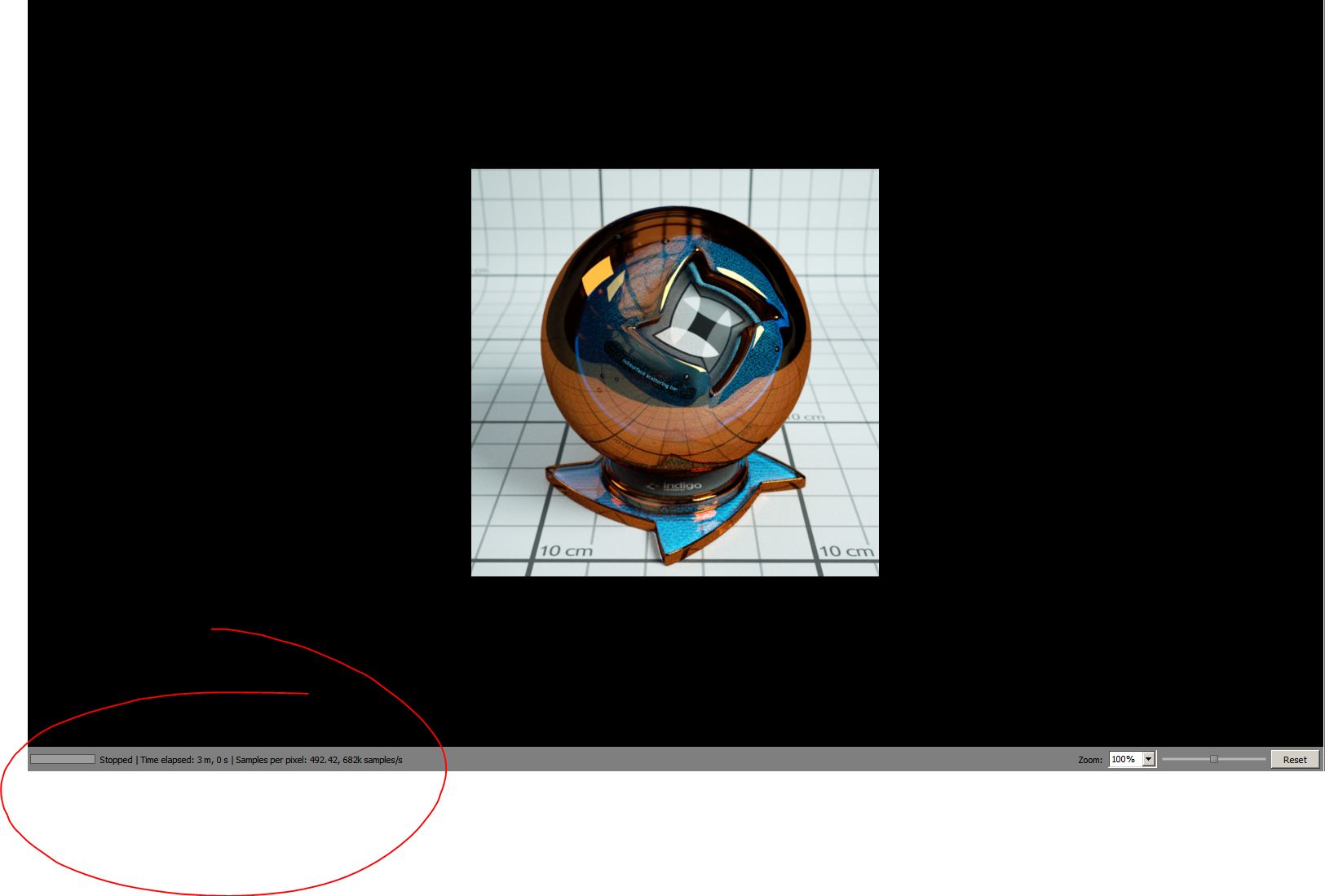Image resolution: width=1325 pixels, height=896 pixels.
Task: Click the 'Zoom:' label
Action: [x=1089, y=760]
